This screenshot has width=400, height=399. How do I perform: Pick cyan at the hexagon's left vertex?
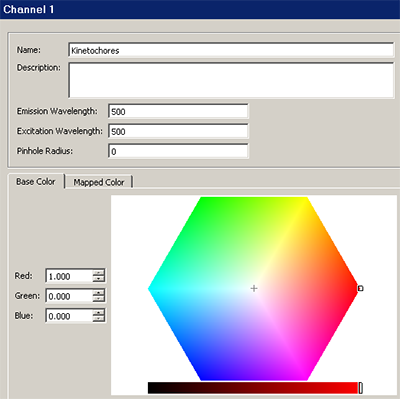(150, 289)
